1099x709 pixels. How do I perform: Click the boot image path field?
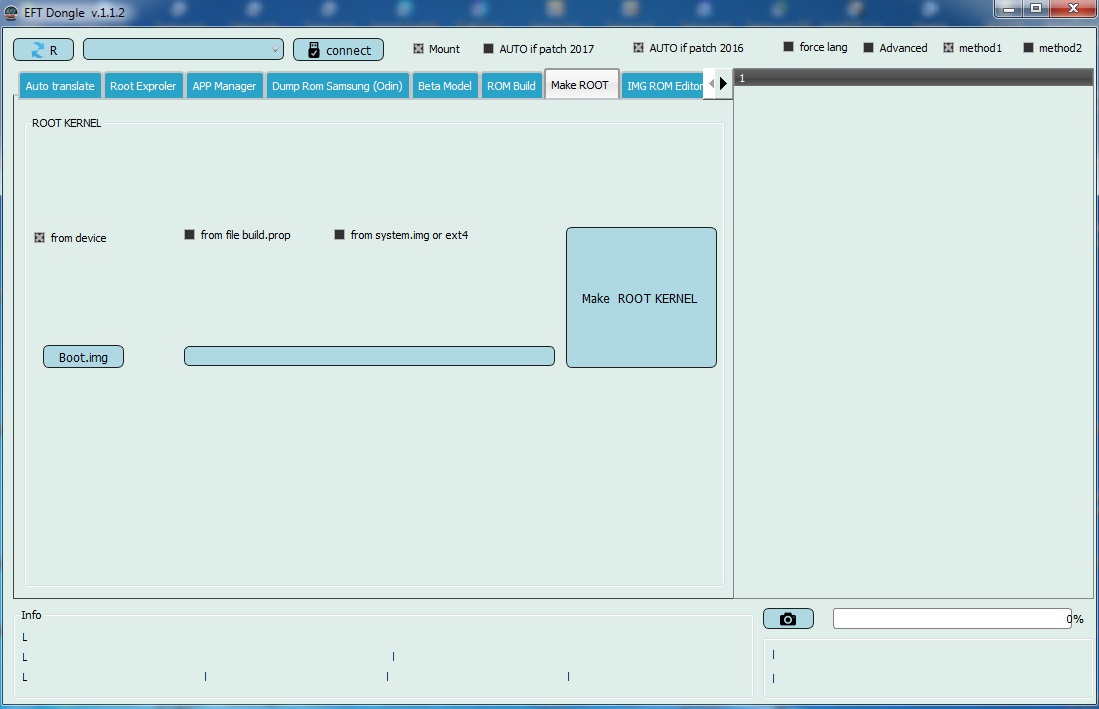[x=369, y=356]
